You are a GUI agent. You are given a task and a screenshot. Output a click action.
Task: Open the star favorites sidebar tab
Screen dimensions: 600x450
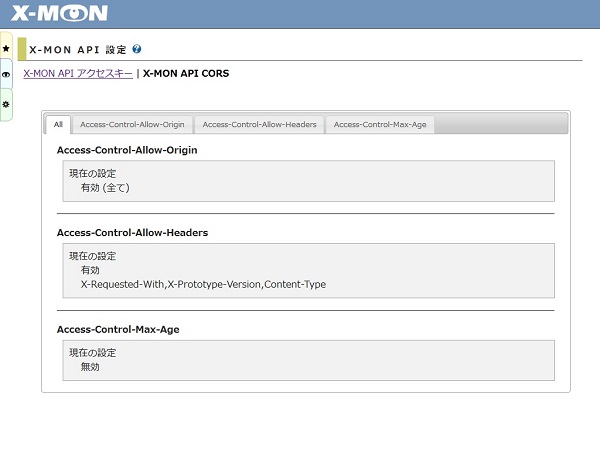click(6, 48)
